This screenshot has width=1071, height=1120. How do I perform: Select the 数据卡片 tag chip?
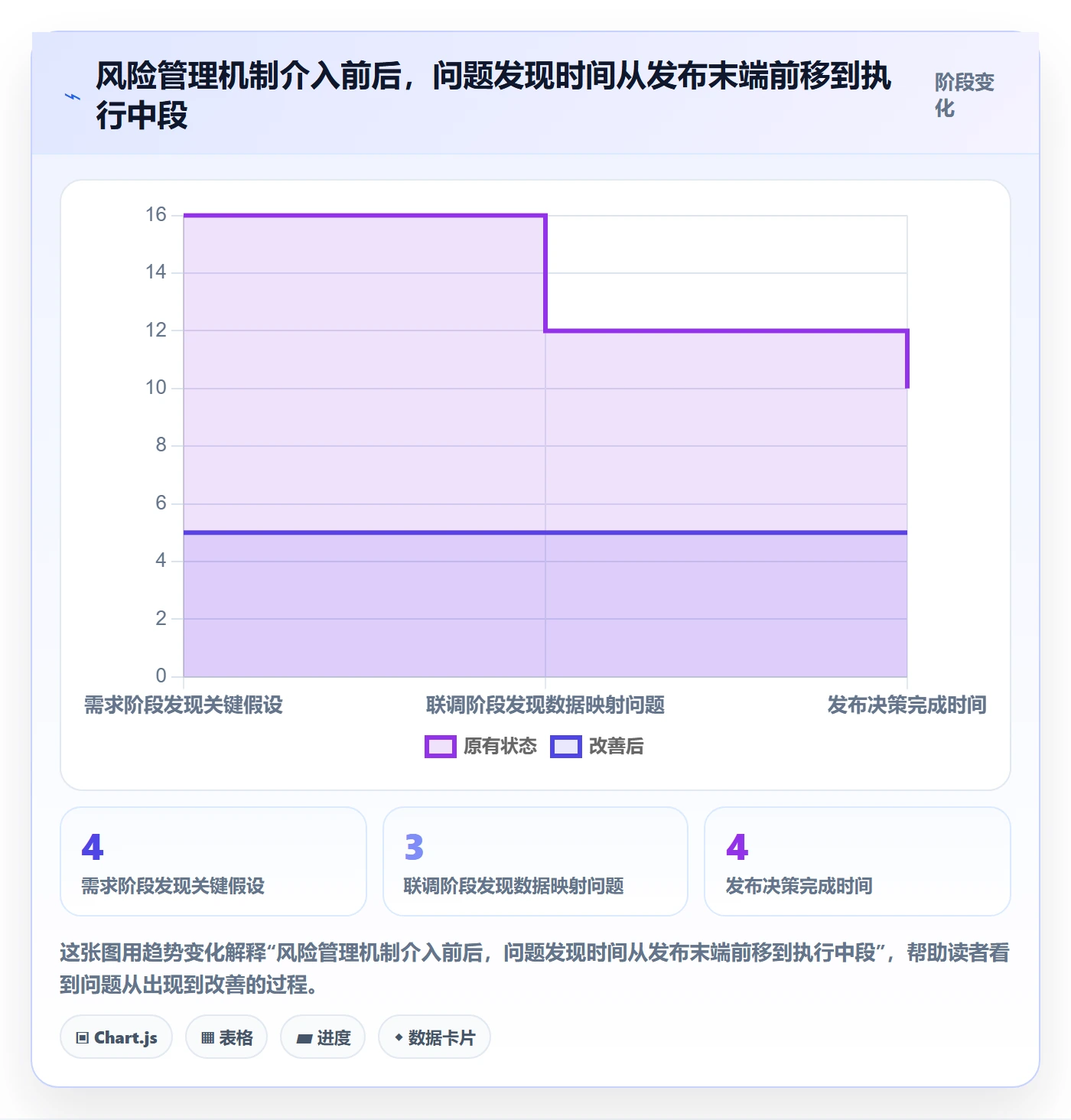pos(435,1037)
